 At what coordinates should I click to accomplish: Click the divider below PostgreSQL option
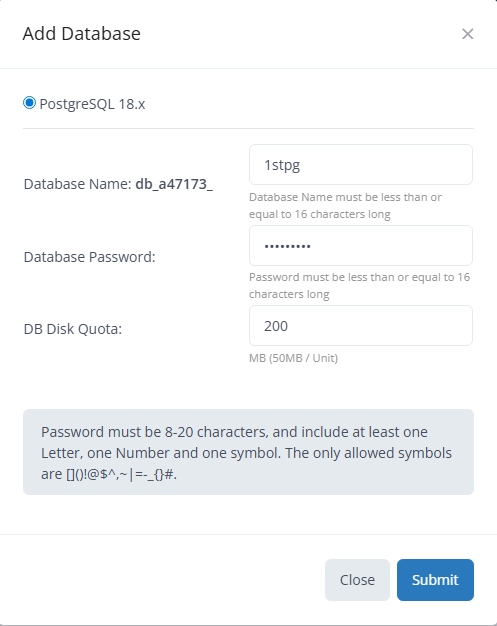click(x=248, y=129)
